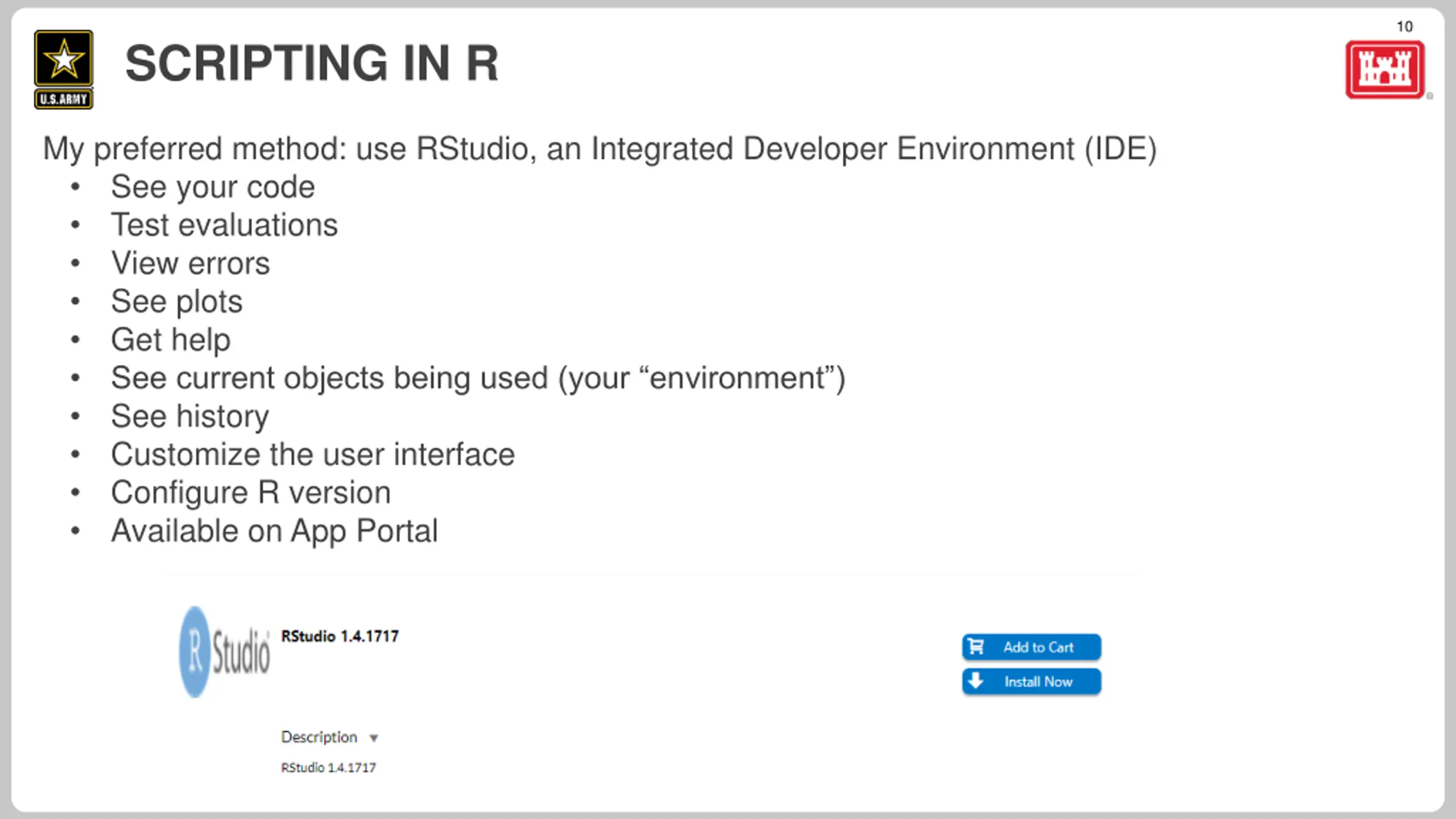
Task: Click the 'Get help' bullet
Action: tap(171, 340)
